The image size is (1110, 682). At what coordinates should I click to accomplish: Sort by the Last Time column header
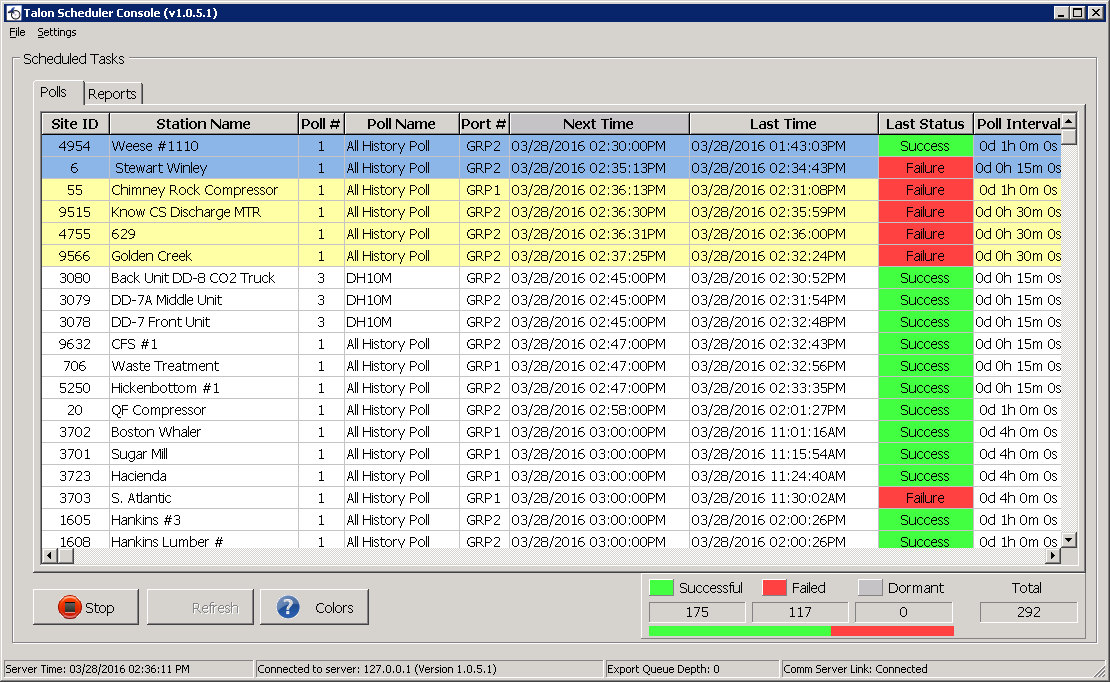784,124
